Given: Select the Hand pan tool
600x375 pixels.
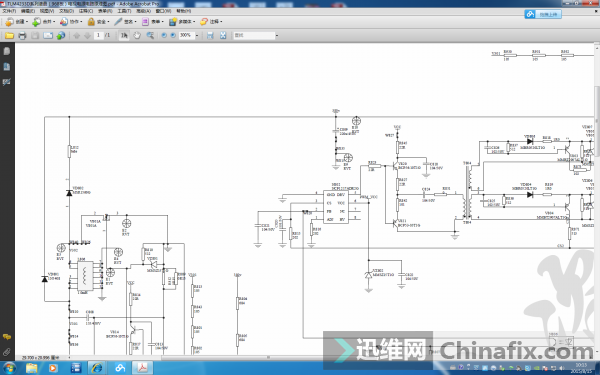Looking at the screenshot, I should coord(137,36).
